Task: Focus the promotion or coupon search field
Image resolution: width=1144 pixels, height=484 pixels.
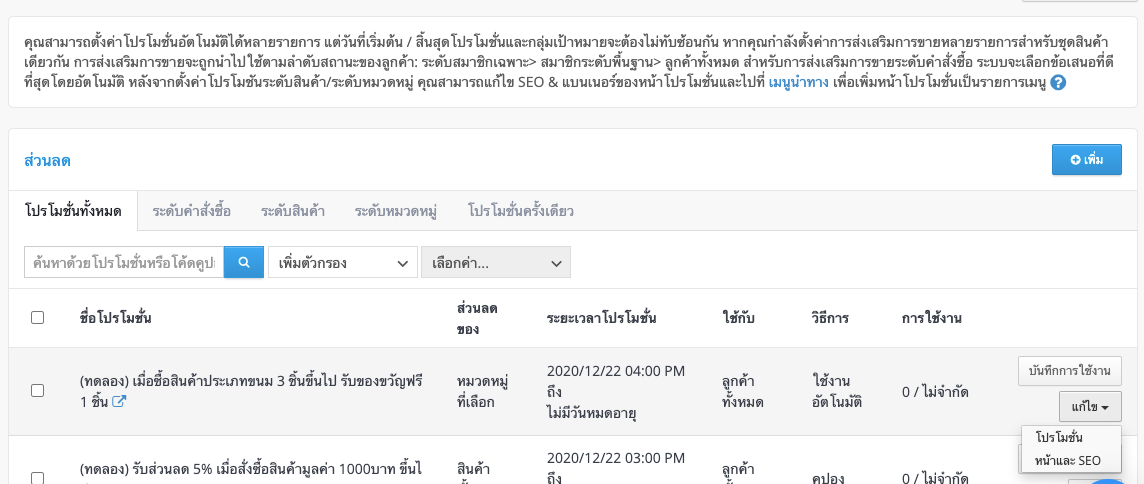Action: tap(124, 263)
